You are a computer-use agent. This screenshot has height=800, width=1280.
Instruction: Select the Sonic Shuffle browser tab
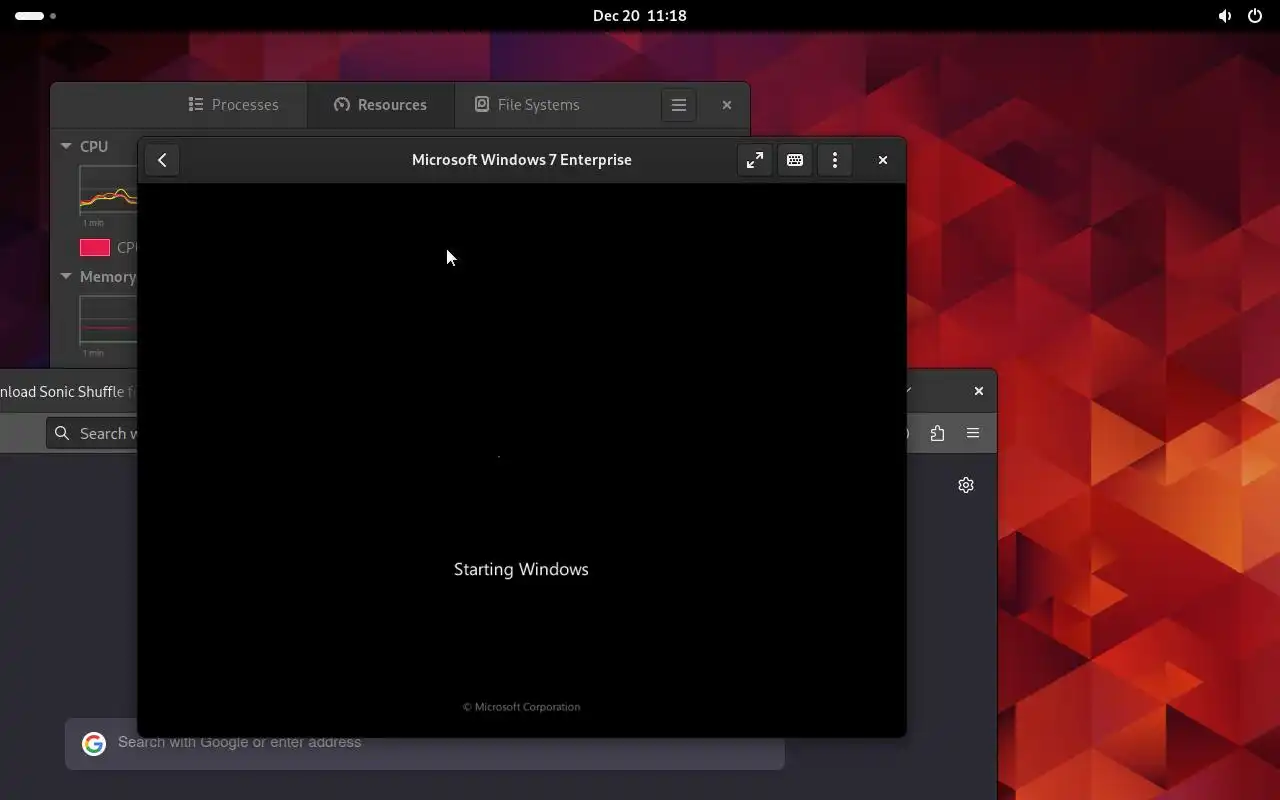coord(66,392)
